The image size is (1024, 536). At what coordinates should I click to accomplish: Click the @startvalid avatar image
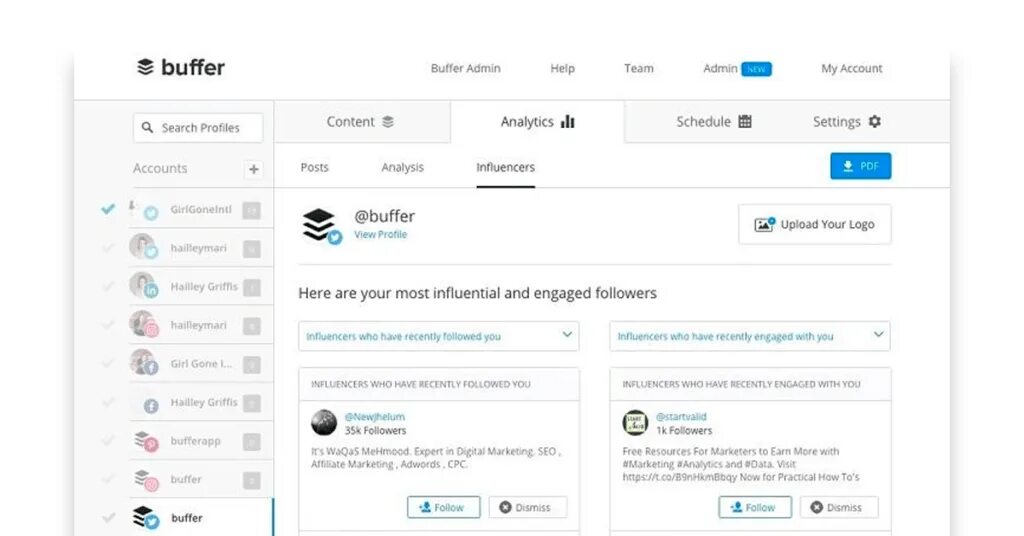pos(635,422)
